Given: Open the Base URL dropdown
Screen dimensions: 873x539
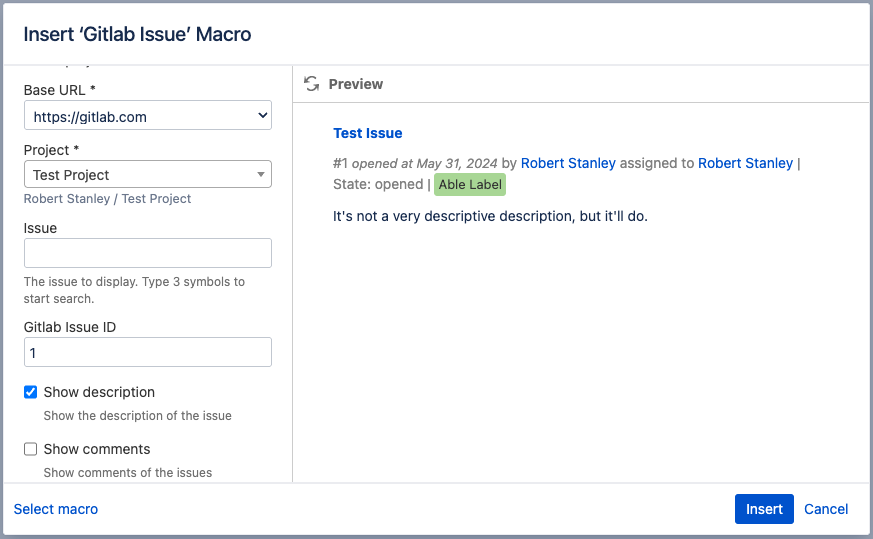Looking at the screenshot, I should click(148, 116).
